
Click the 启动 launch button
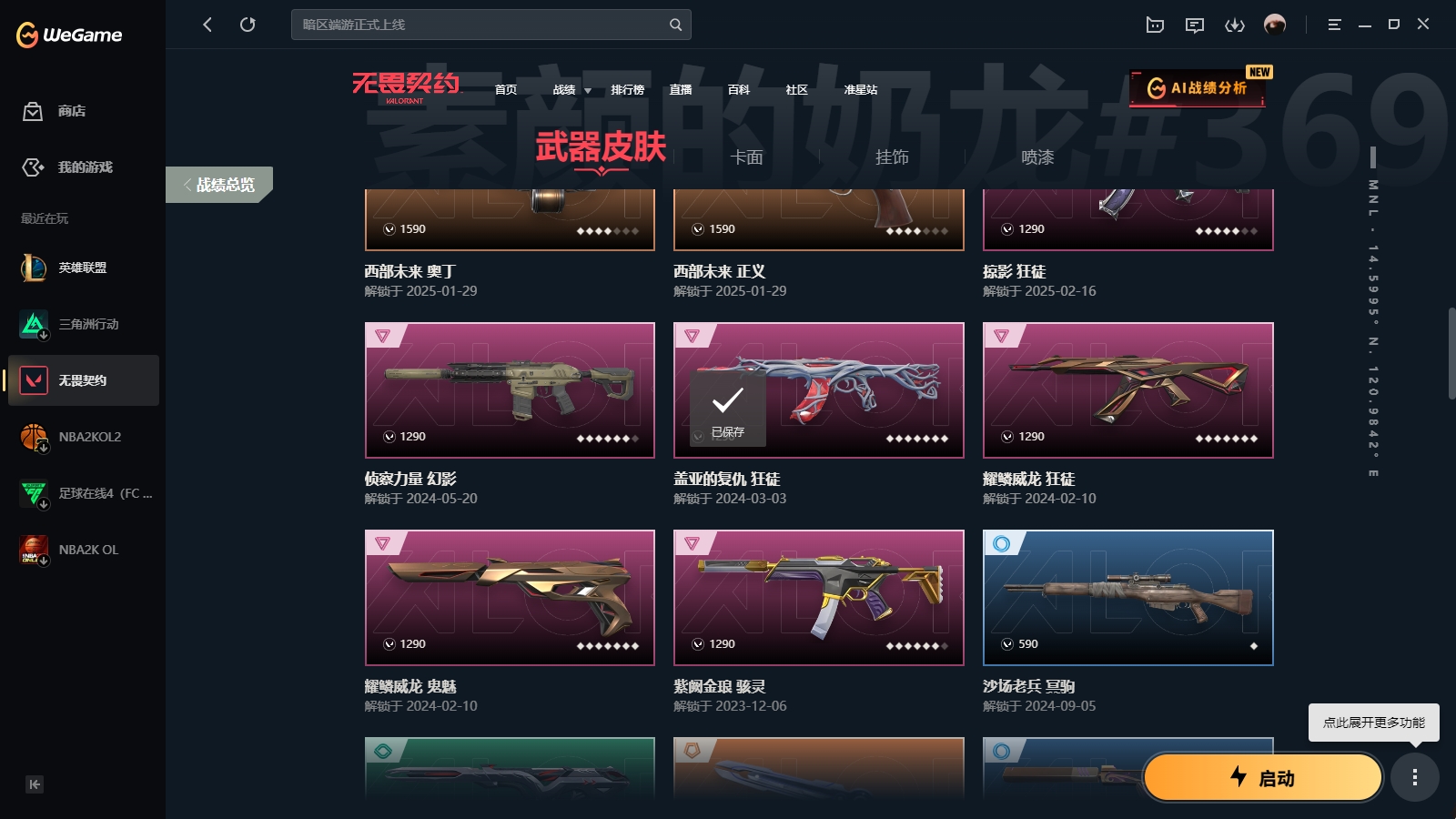(x=1262, y=777)
